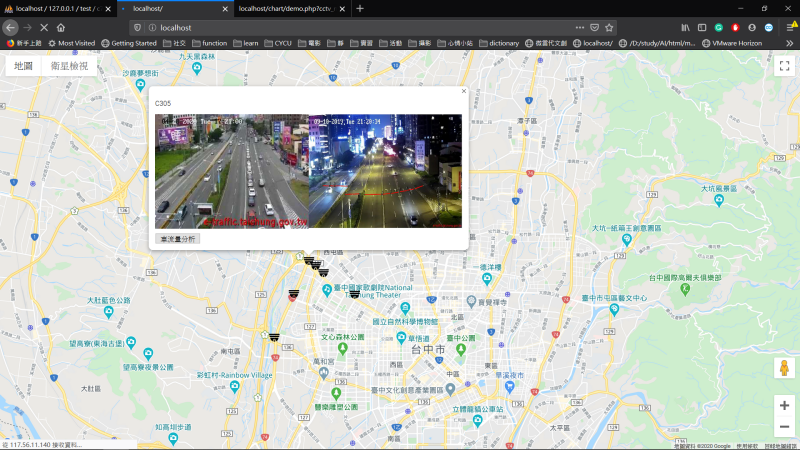Open the learn bookmarks folder

point(246,43)
